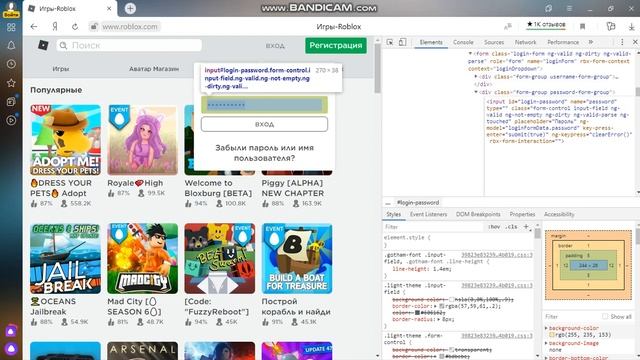
Task: Open the Аватар Магазин navigation link
Action: (x=154, y=69)
